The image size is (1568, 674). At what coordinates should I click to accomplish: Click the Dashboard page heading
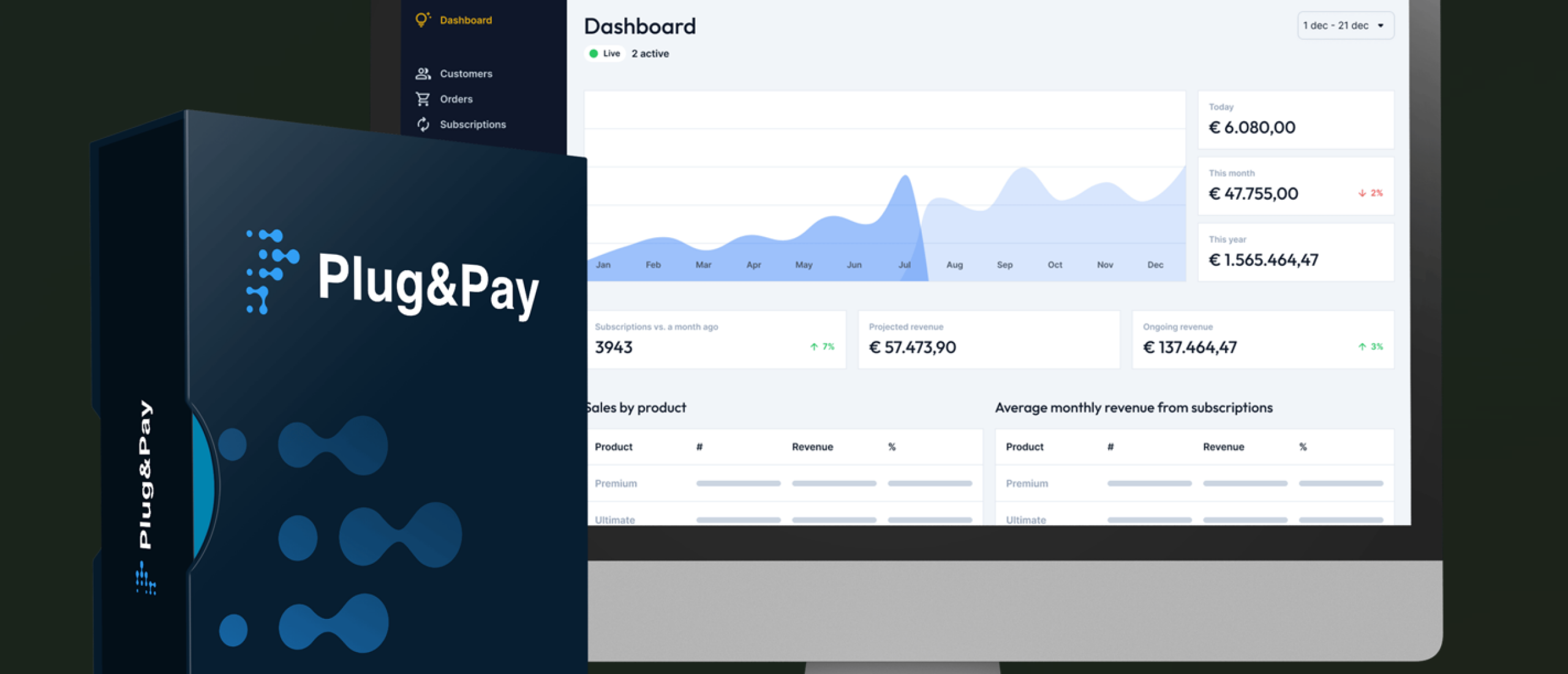tap(640, 26)
